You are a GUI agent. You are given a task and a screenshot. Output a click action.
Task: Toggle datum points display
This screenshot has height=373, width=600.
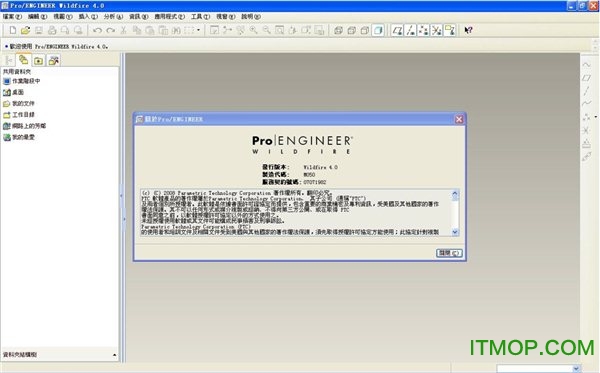424,30
